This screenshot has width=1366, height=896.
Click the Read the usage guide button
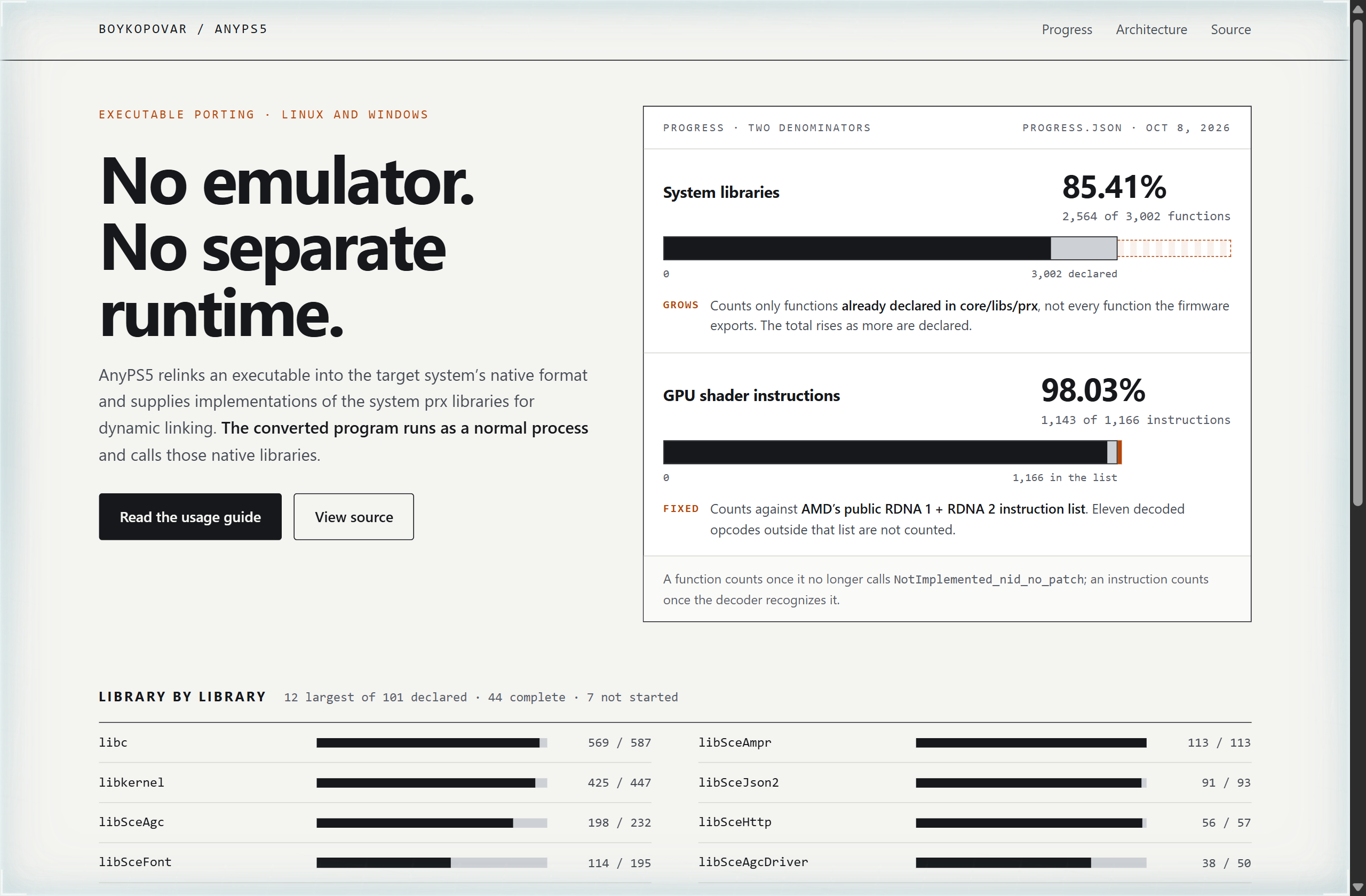point(190,516)
